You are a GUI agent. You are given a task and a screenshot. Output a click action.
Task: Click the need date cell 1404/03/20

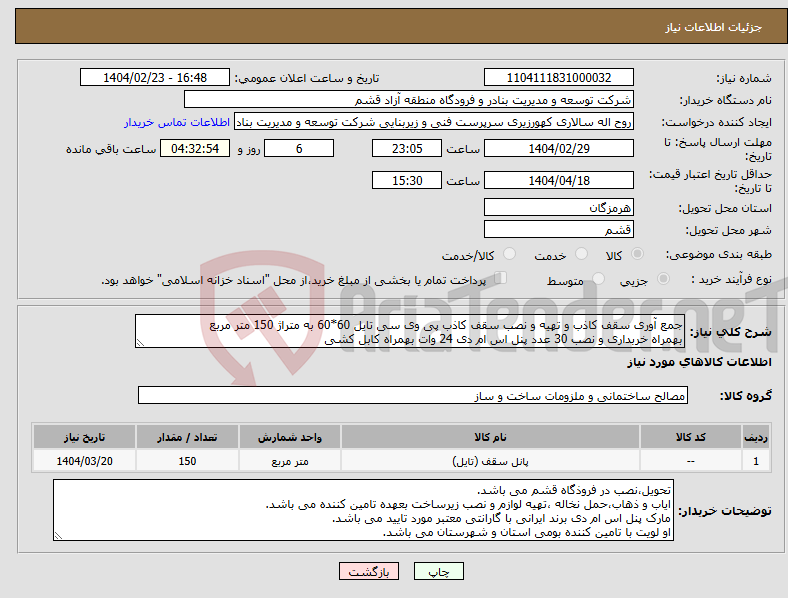click(84, 461)
